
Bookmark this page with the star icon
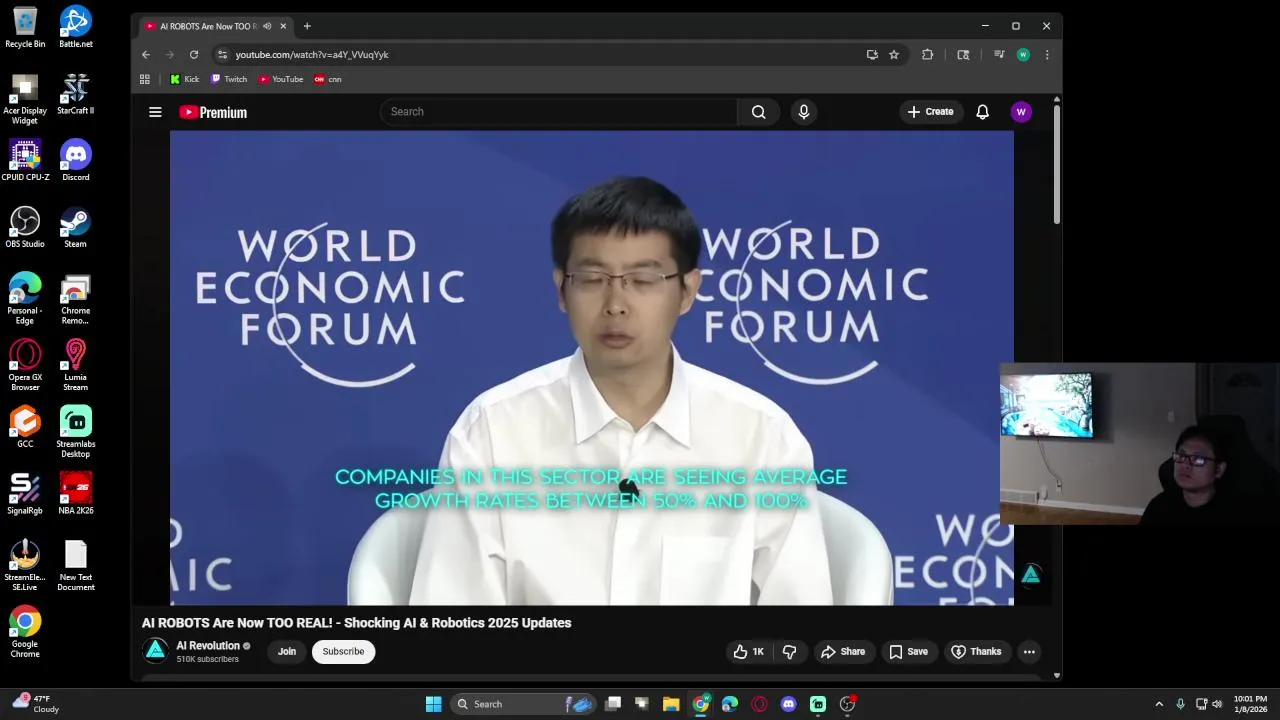tap(894, 55)
